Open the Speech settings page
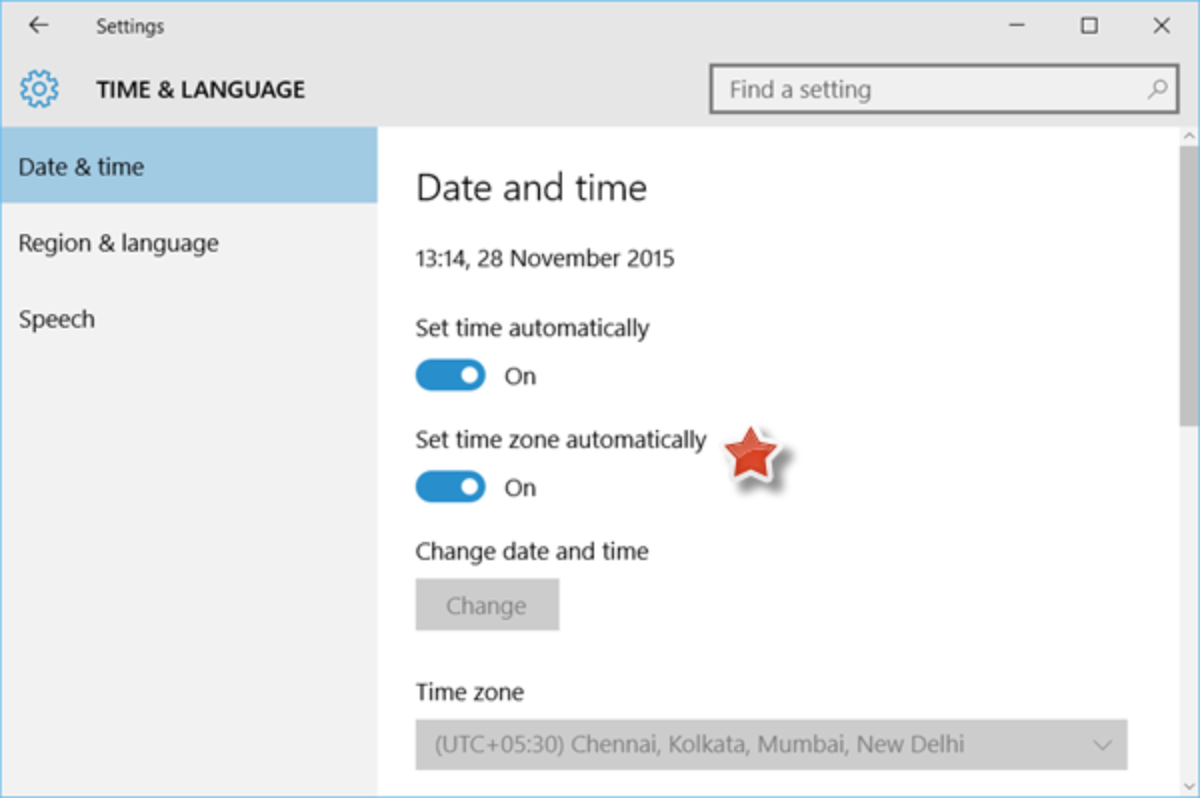 click(57, 320)
